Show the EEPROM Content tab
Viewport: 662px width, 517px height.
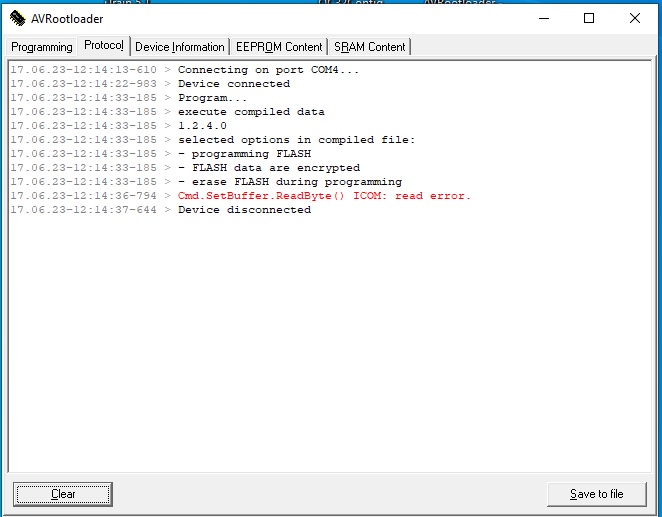click(x=279, y=47)
